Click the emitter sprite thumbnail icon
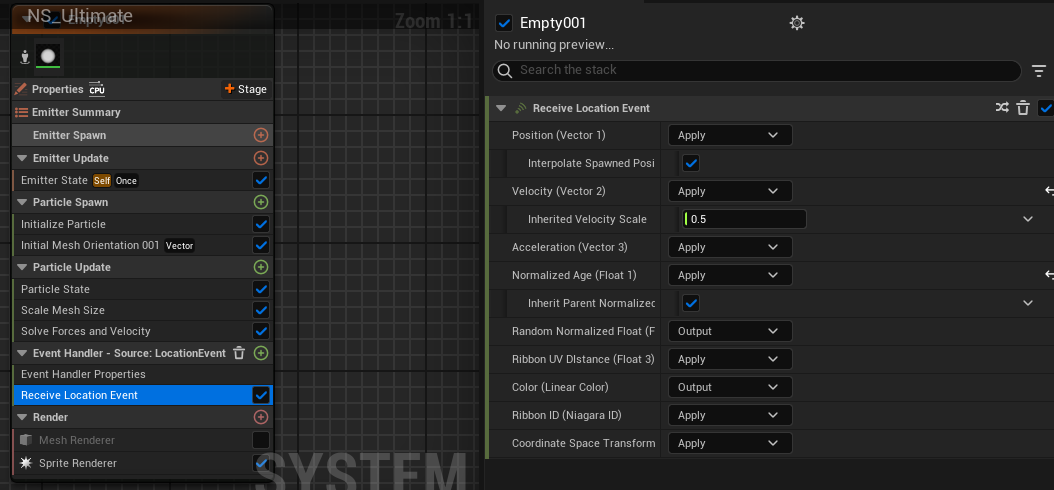 (x=48, y=56)
